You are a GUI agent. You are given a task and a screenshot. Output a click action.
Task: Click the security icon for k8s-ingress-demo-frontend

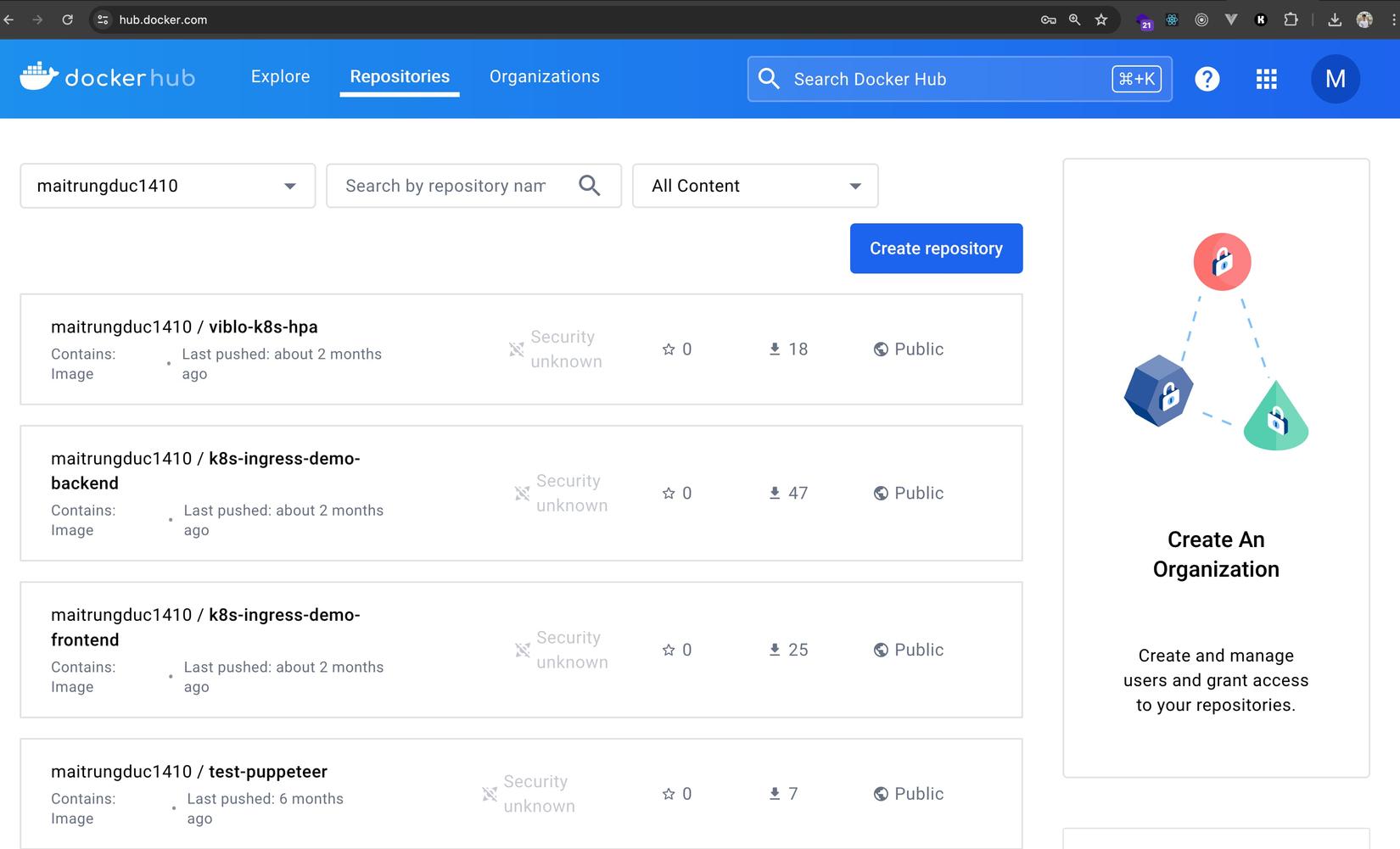[x=522, y=651]
